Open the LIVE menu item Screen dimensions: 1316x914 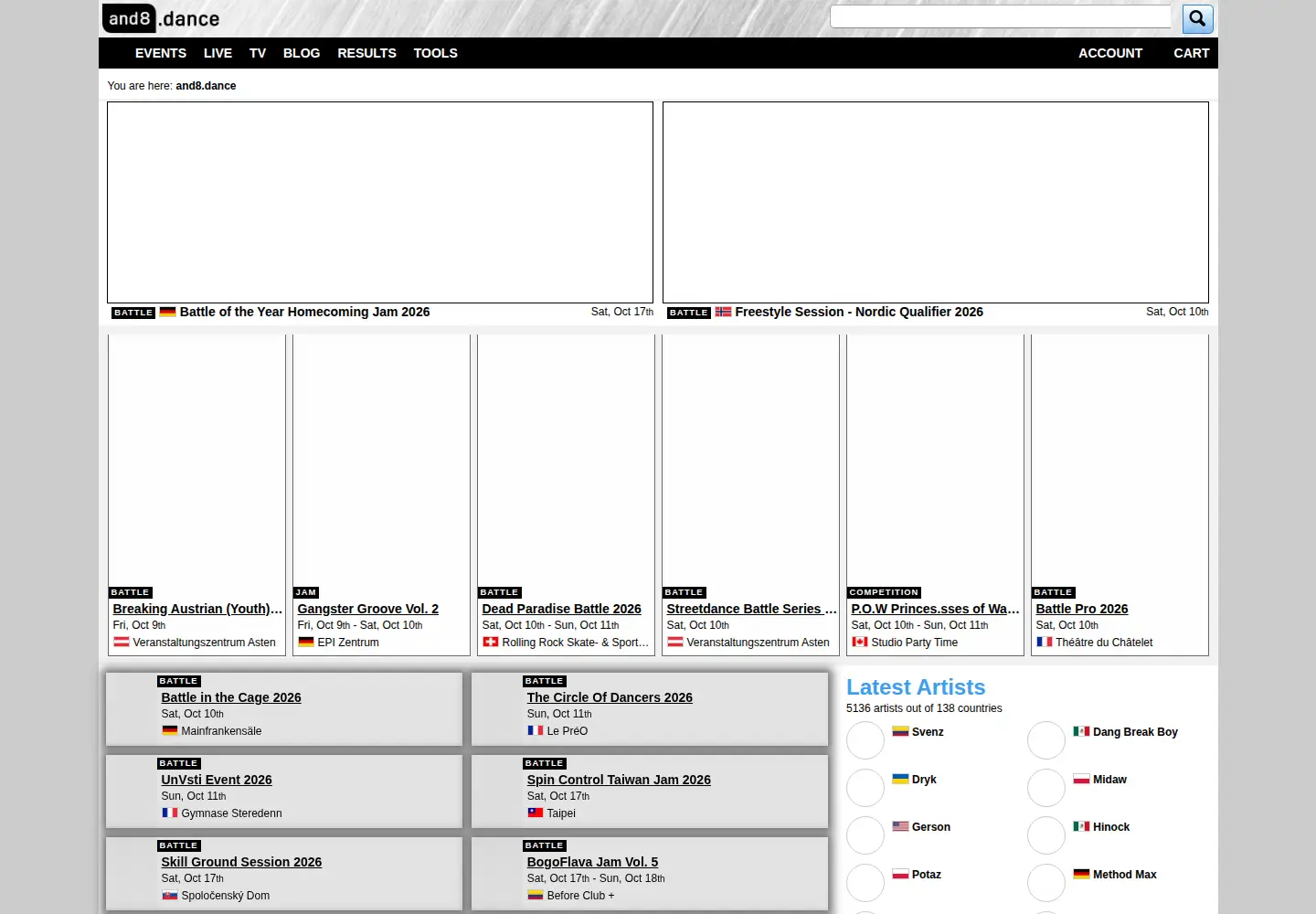[x=218, y=53]
